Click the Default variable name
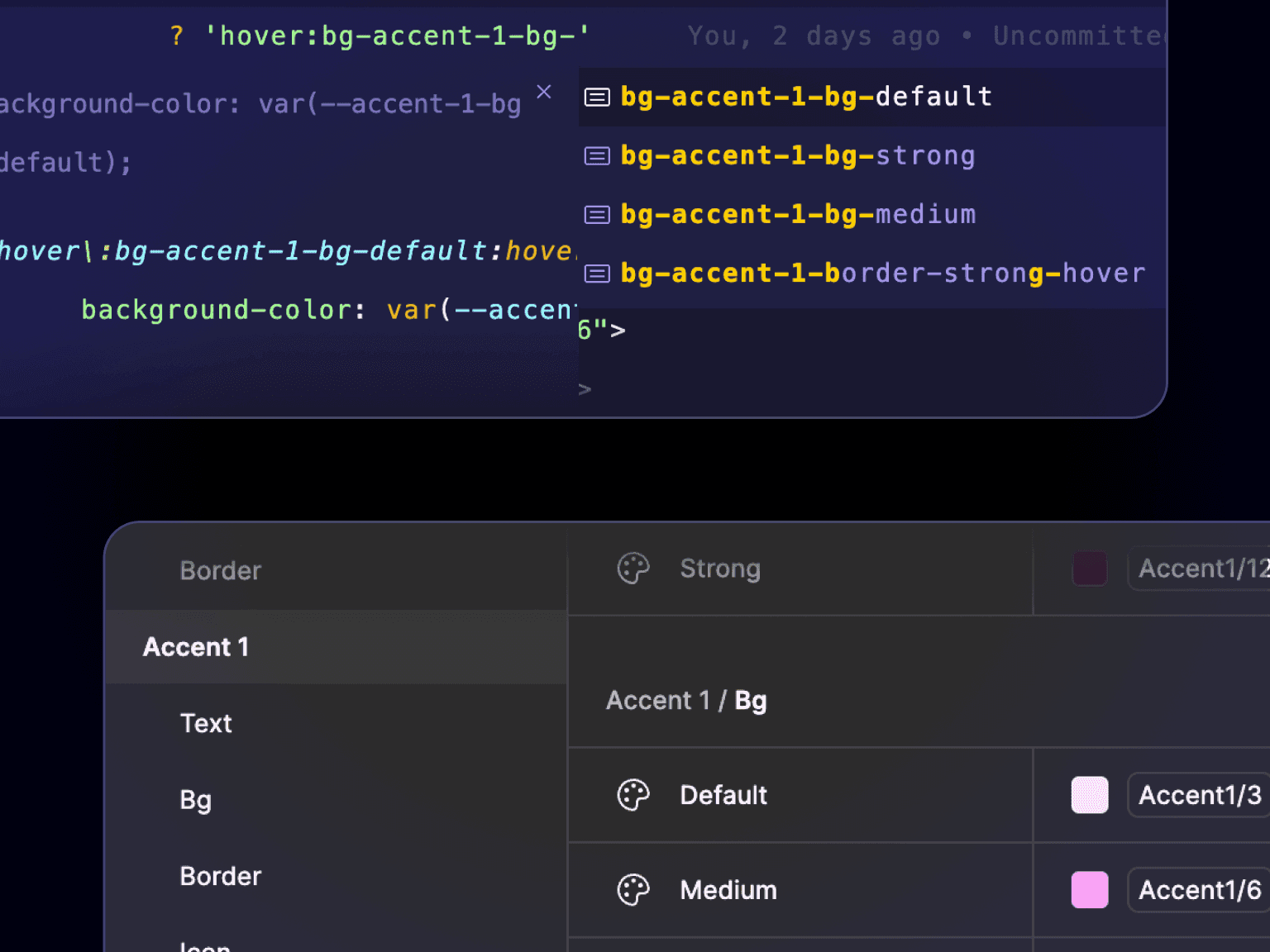 pos(723,795)
